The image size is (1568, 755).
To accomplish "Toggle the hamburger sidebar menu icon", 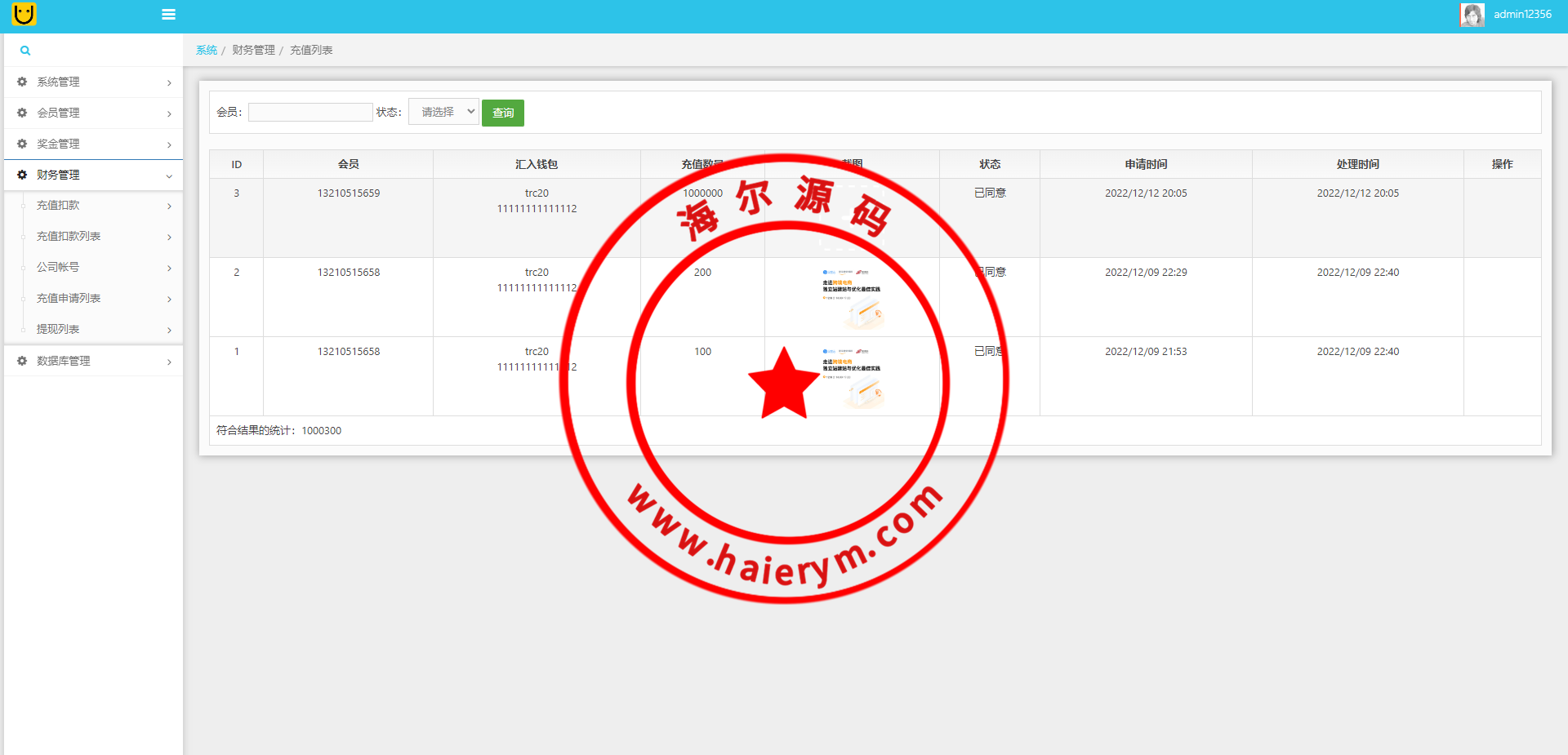I will [168, 15].
